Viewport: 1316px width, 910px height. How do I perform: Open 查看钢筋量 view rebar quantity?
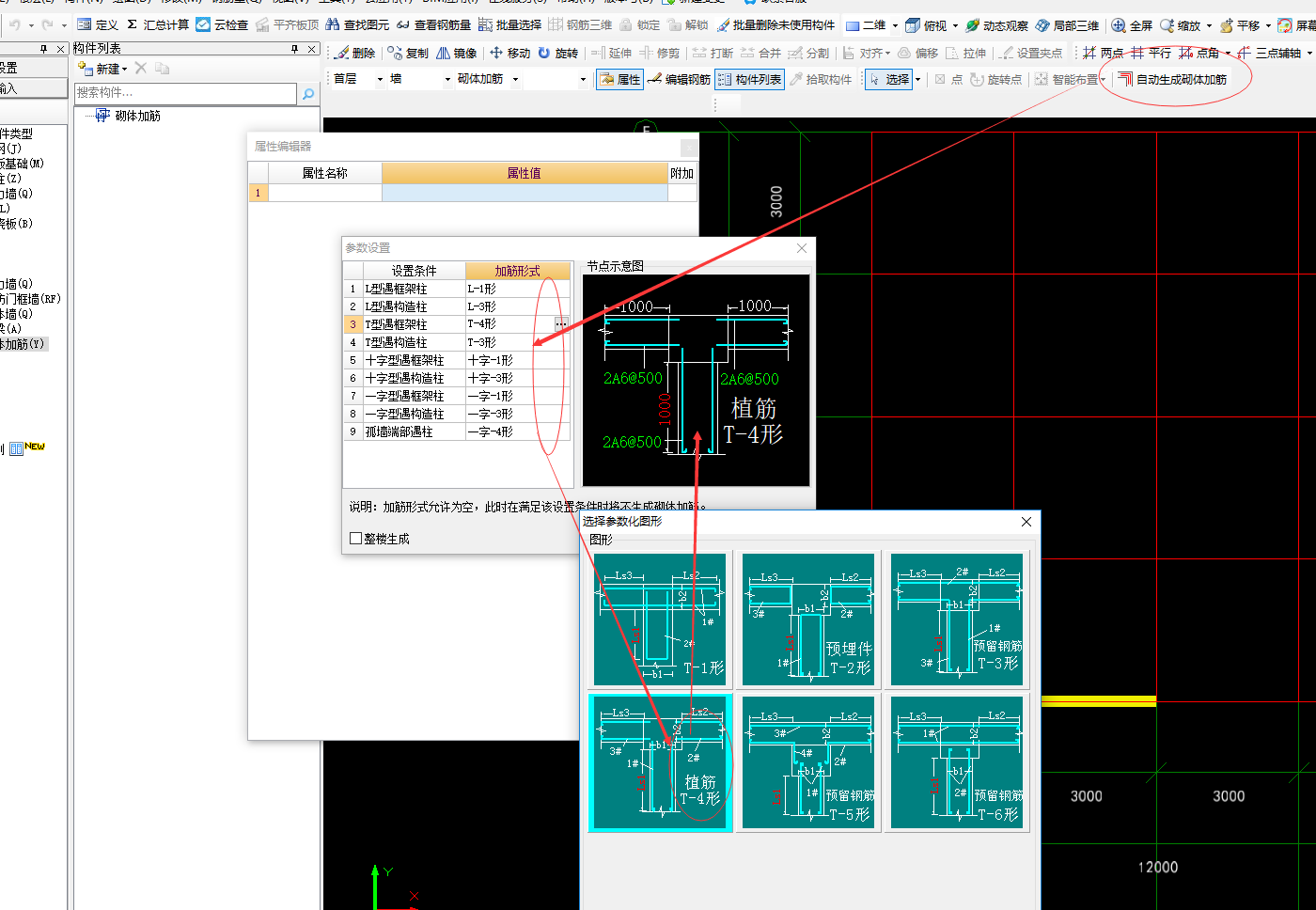tap(433, 25)
